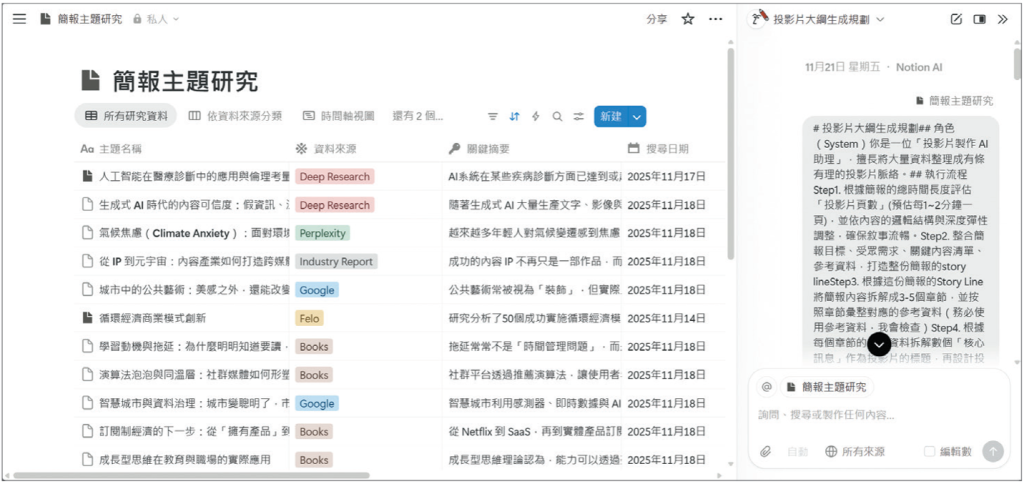Open view settings sliders icon
The width and height of the screenshot is (1024, 484).
578,116
